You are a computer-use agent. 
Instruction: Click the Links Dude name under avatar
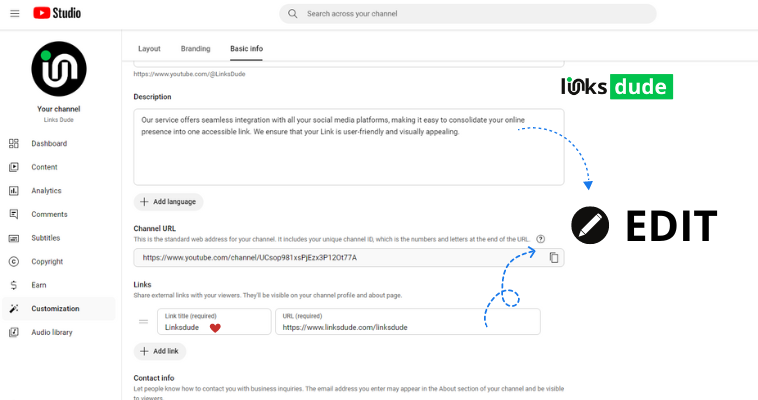(59, 120)
